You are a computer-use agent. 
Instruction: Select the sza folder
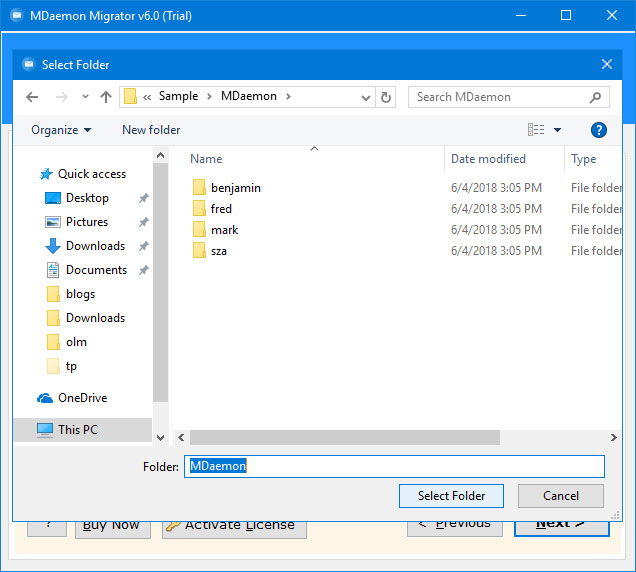click(x=219, y=251)
